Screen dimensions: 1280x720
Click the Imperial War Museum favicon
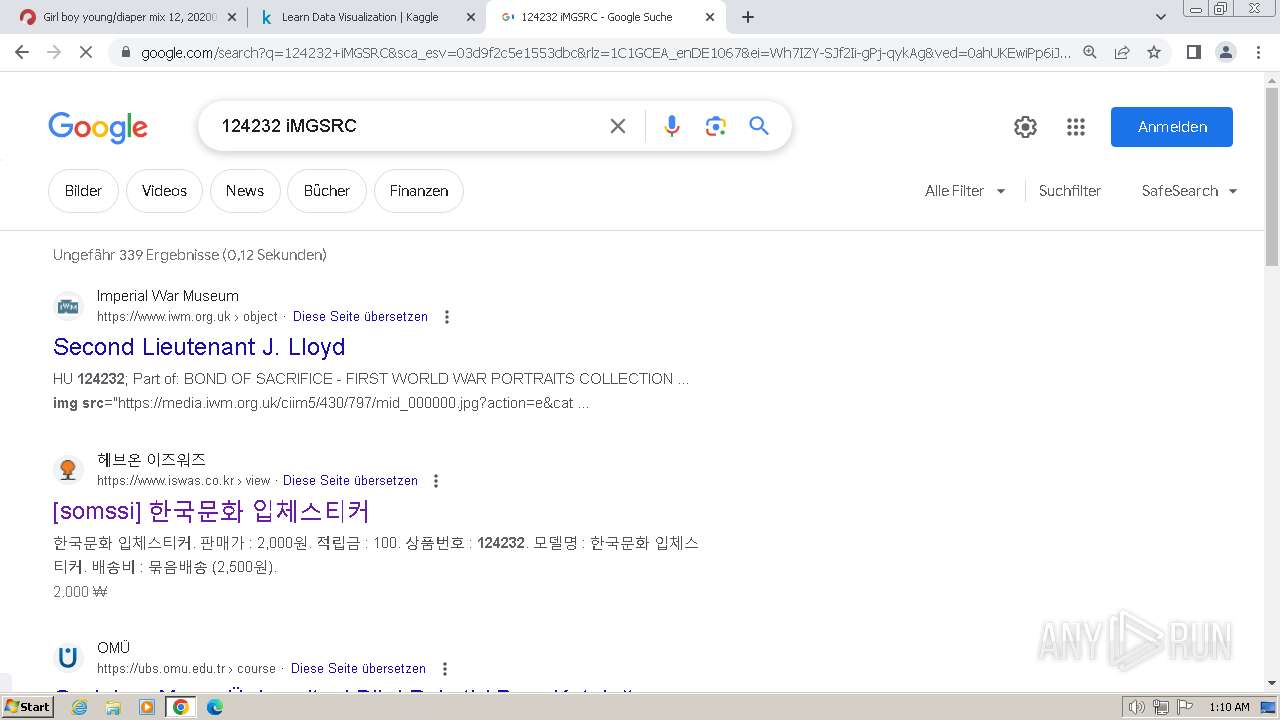point(68,307)
